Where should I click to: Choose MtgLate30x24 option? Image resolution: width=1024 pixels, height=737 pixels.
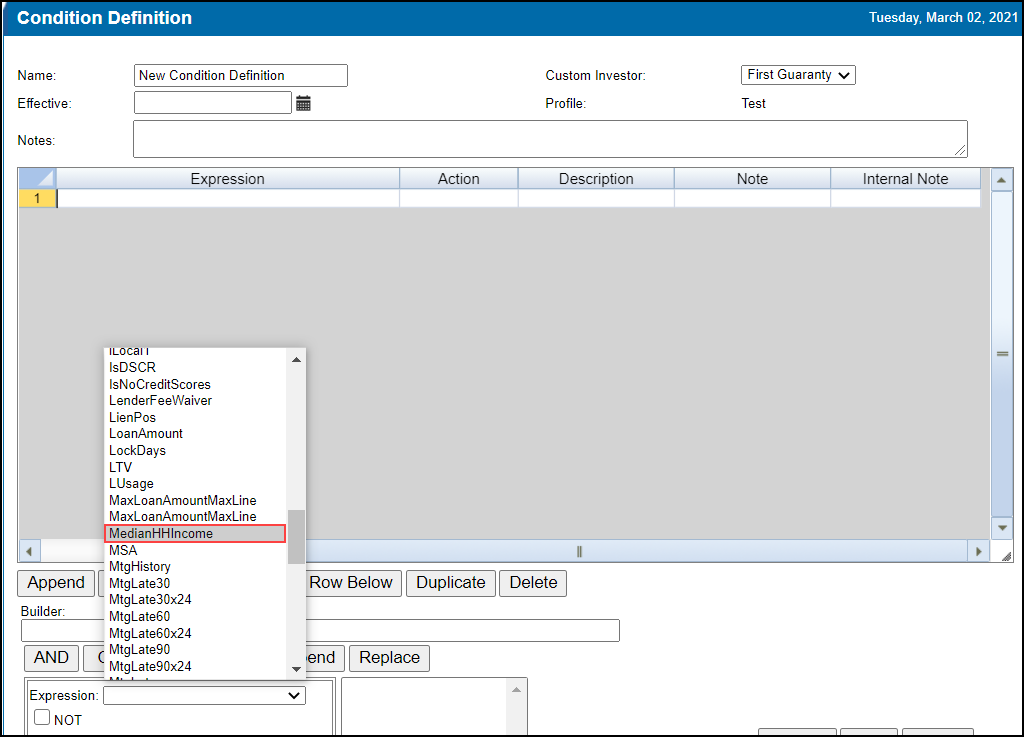(x=195, y=600)
